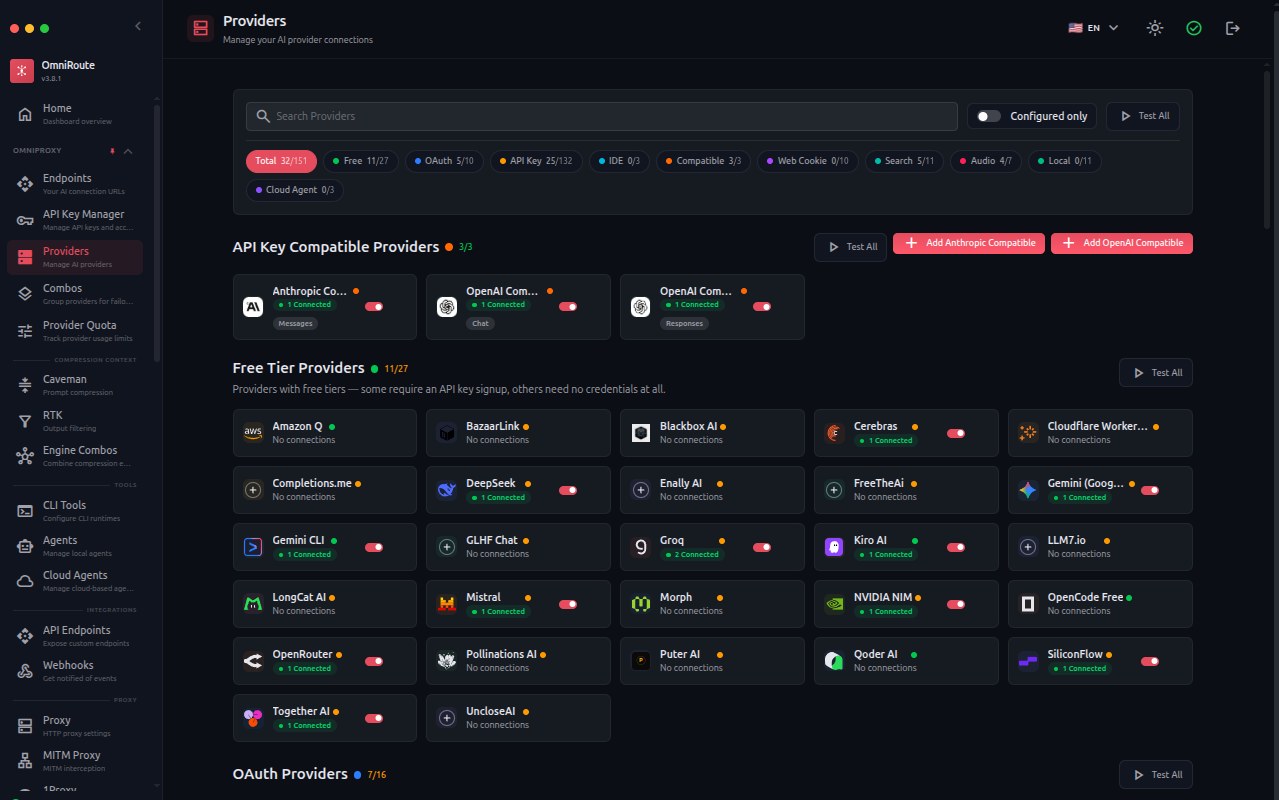Filter by Free 11/27 providers
1279x800 pixels.
362,160
